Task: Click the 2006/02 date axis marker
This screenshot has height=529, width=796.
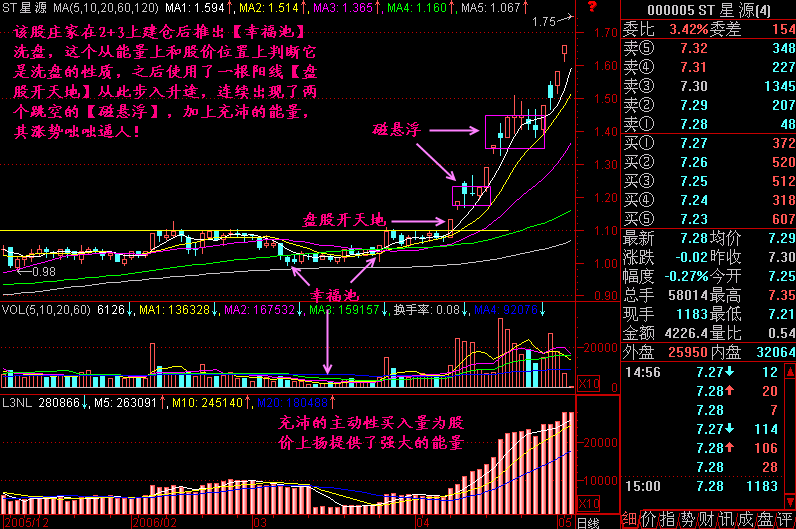Action: 151,521
